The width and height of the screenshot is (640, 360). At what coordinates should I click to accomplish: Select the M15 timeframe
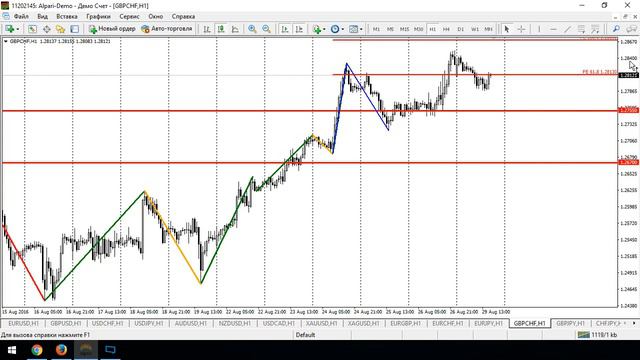coord(404,29)
